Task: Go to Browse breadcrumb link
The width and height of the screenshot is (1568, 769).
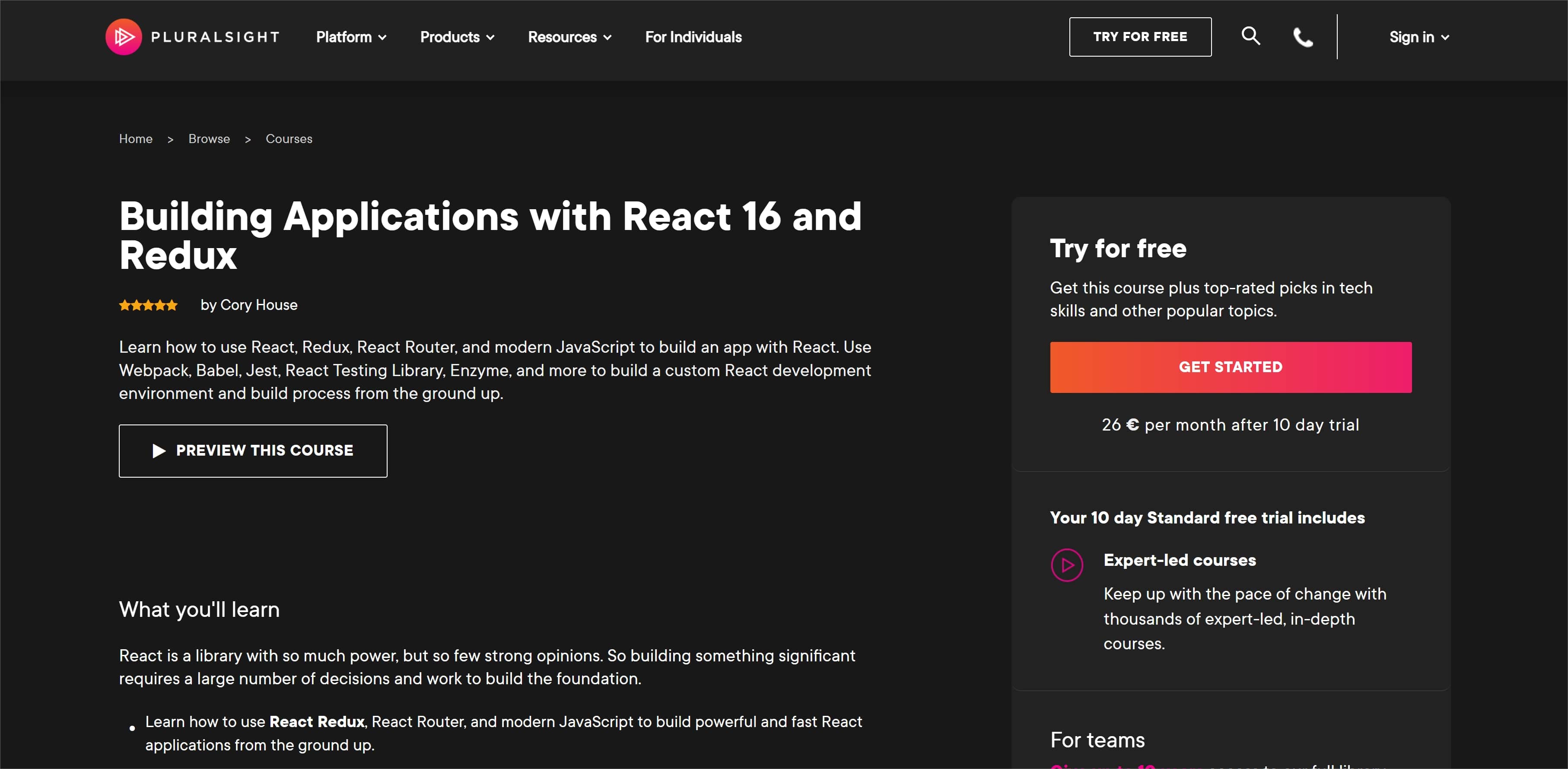Action: (x=209, y=139)
